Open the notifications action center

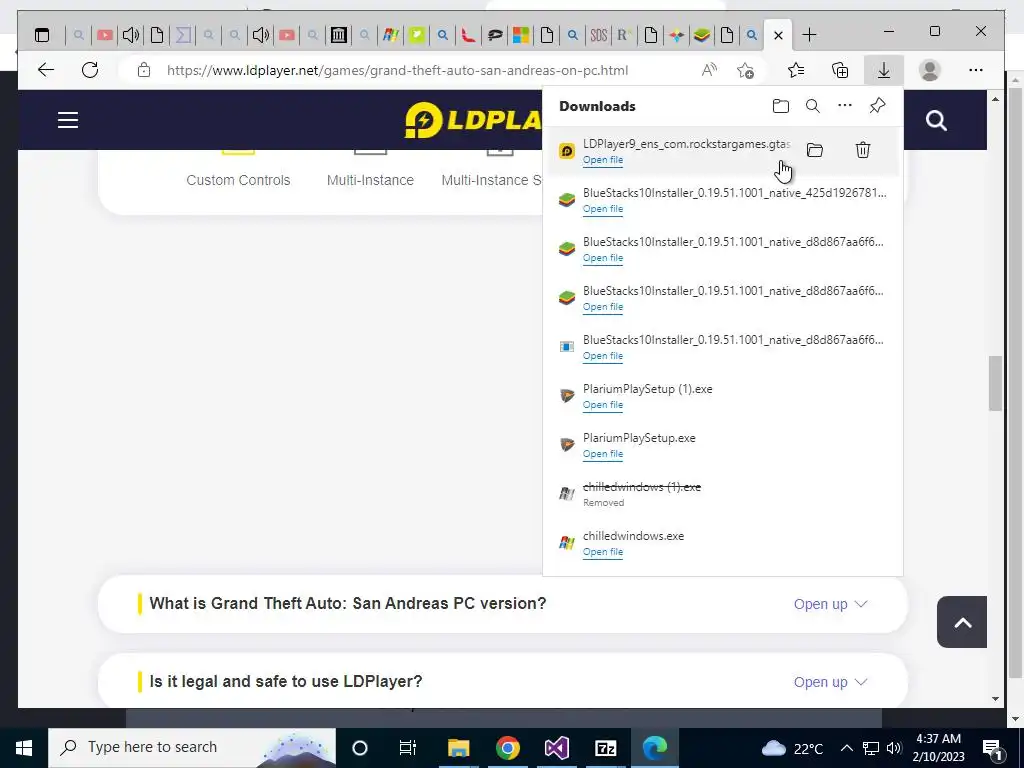click(992, 748)
